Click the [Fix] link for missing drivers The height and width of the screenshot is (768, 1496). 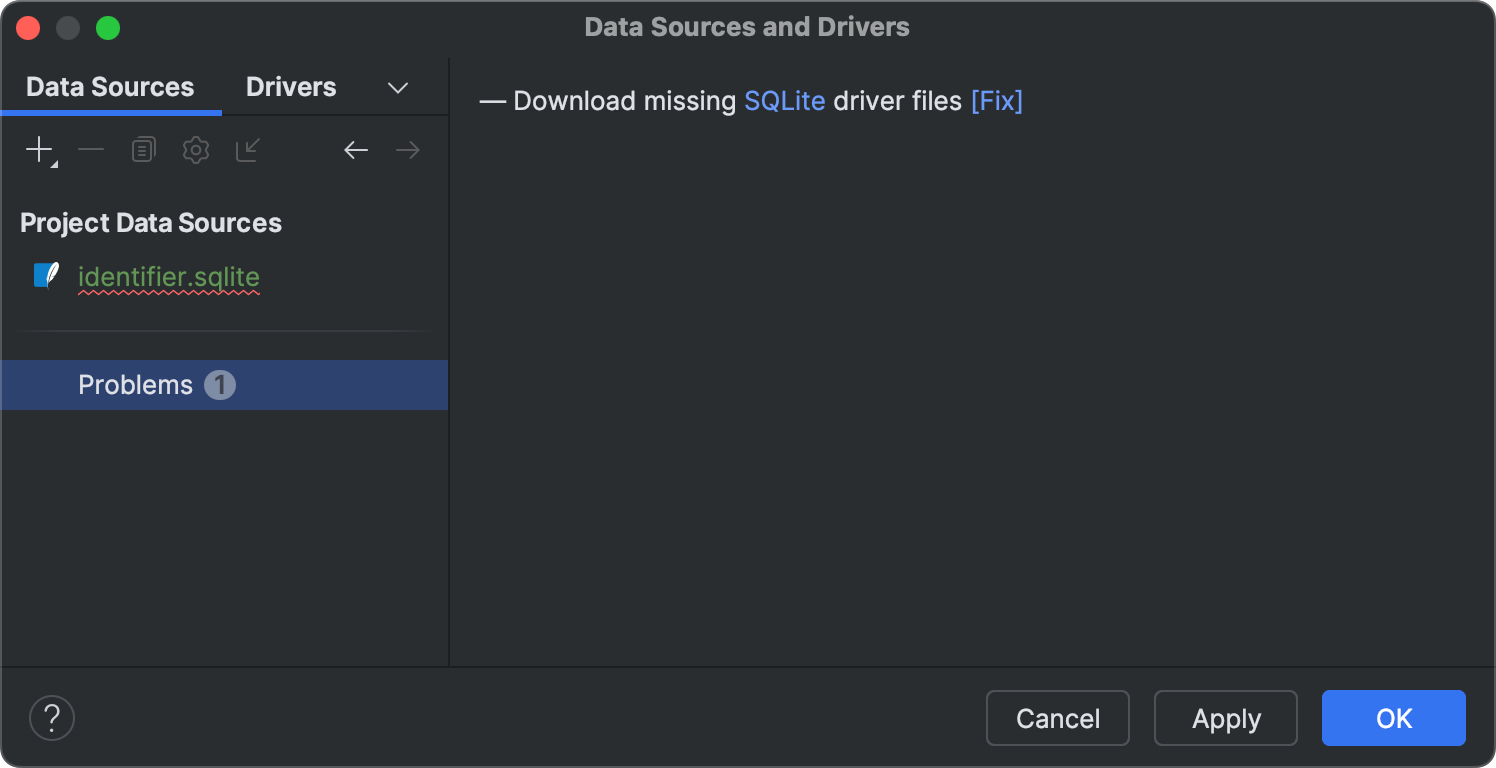tap(996, 101)
